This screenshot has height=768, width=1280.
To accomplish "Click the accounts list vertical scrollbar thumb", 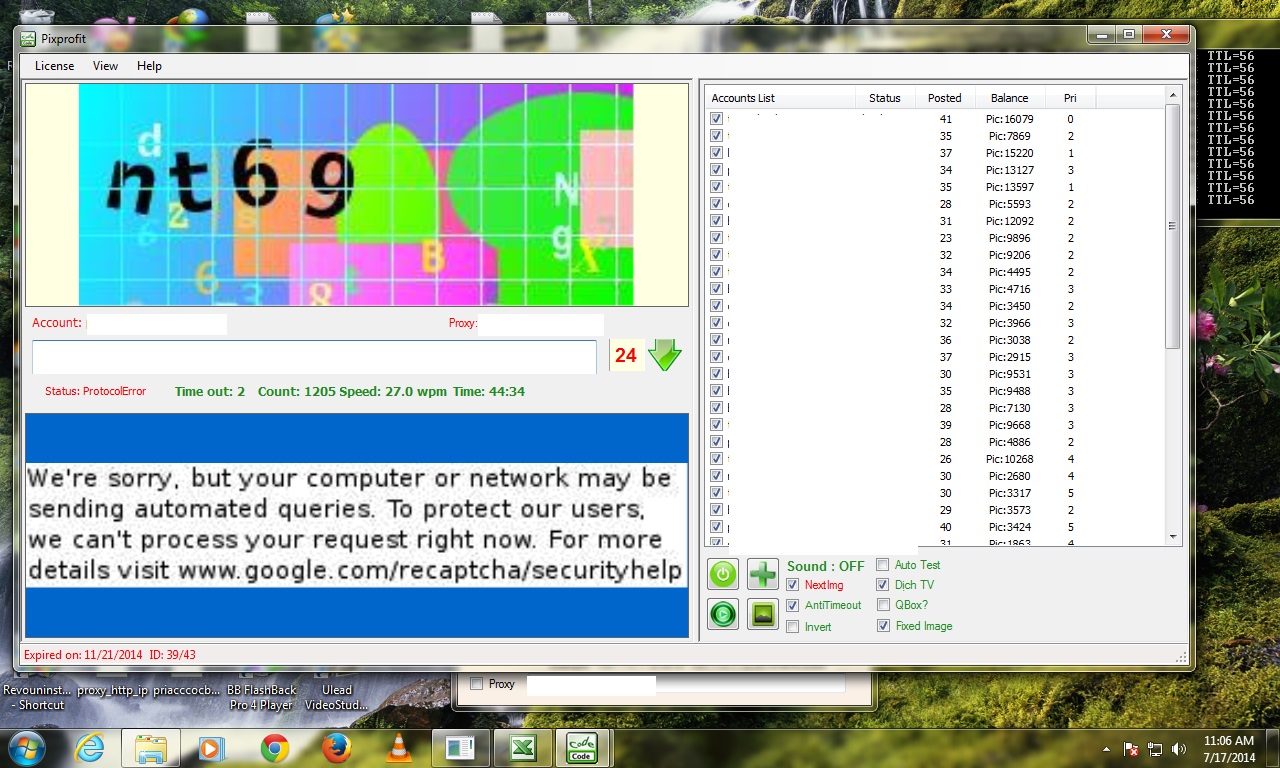I will click(x=1174, y=226).
